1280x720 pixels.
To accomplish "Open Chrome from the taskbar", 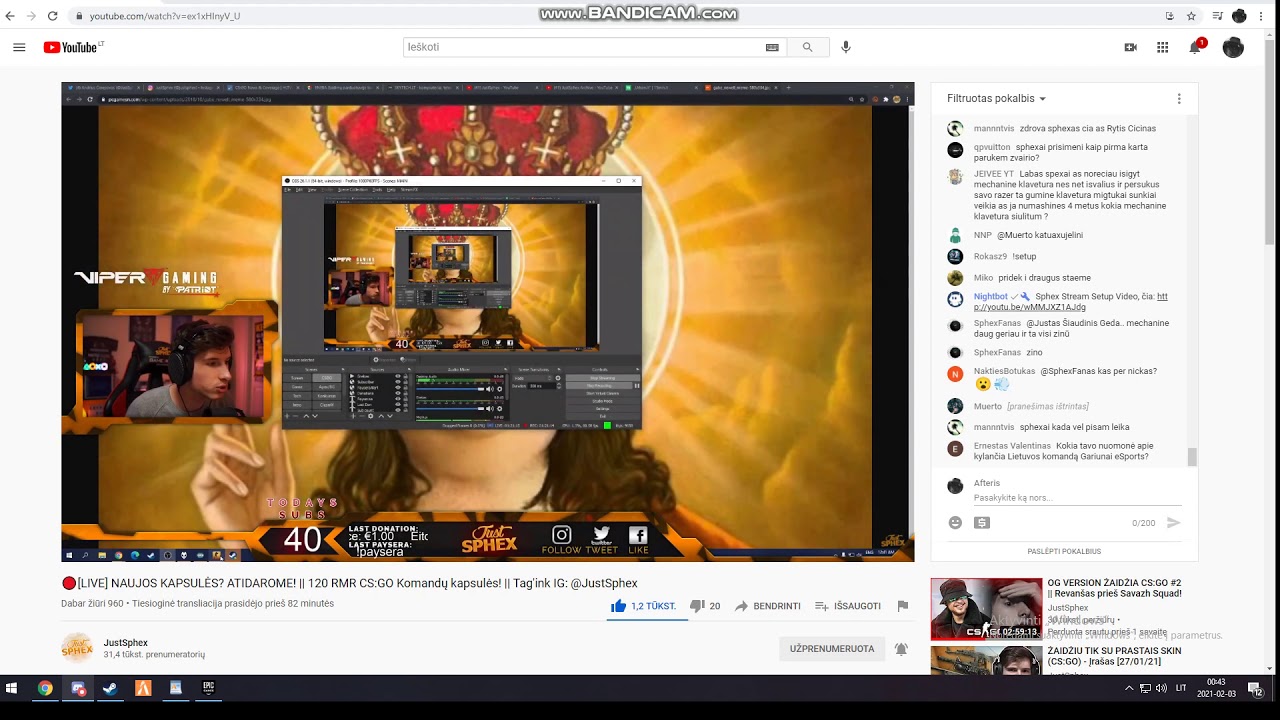I will pyautogui.click(x=45, y=688).
